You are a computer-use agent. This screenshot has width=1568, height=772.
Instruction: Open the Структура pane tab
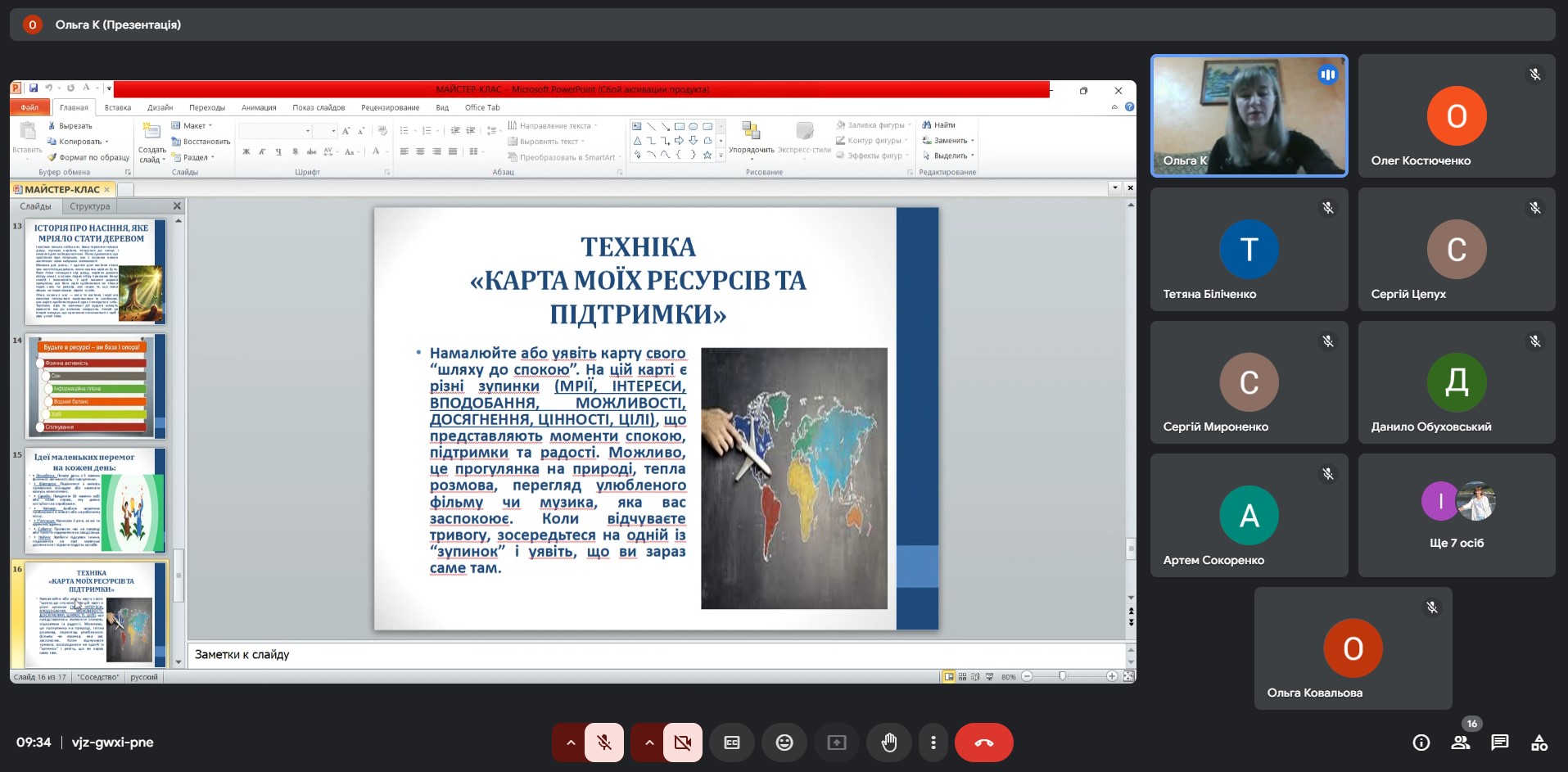(89, 206)
